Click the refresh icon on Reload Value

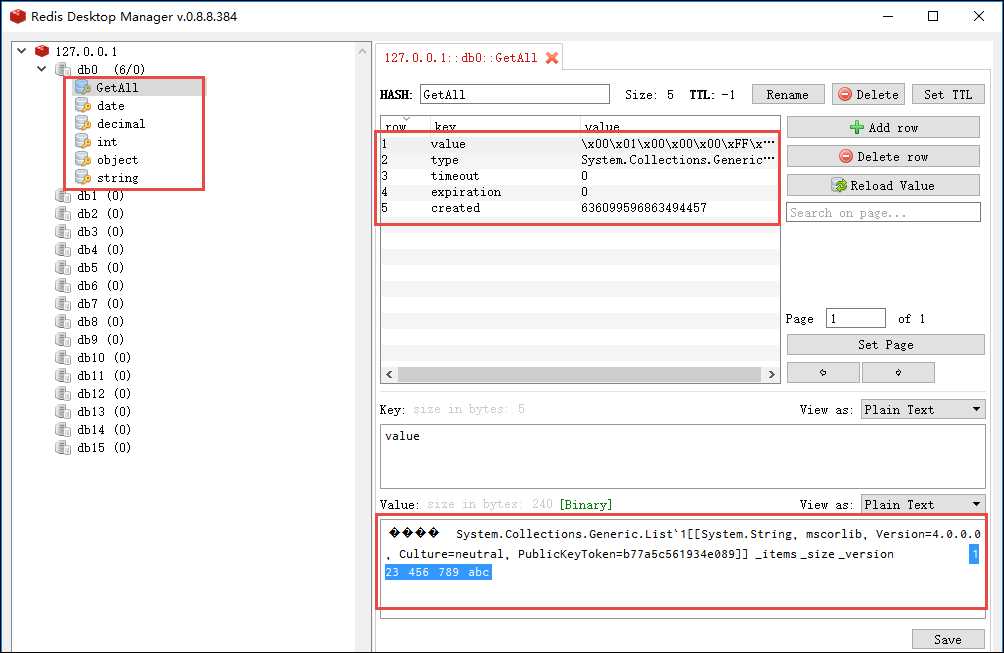tap(839, 186)
